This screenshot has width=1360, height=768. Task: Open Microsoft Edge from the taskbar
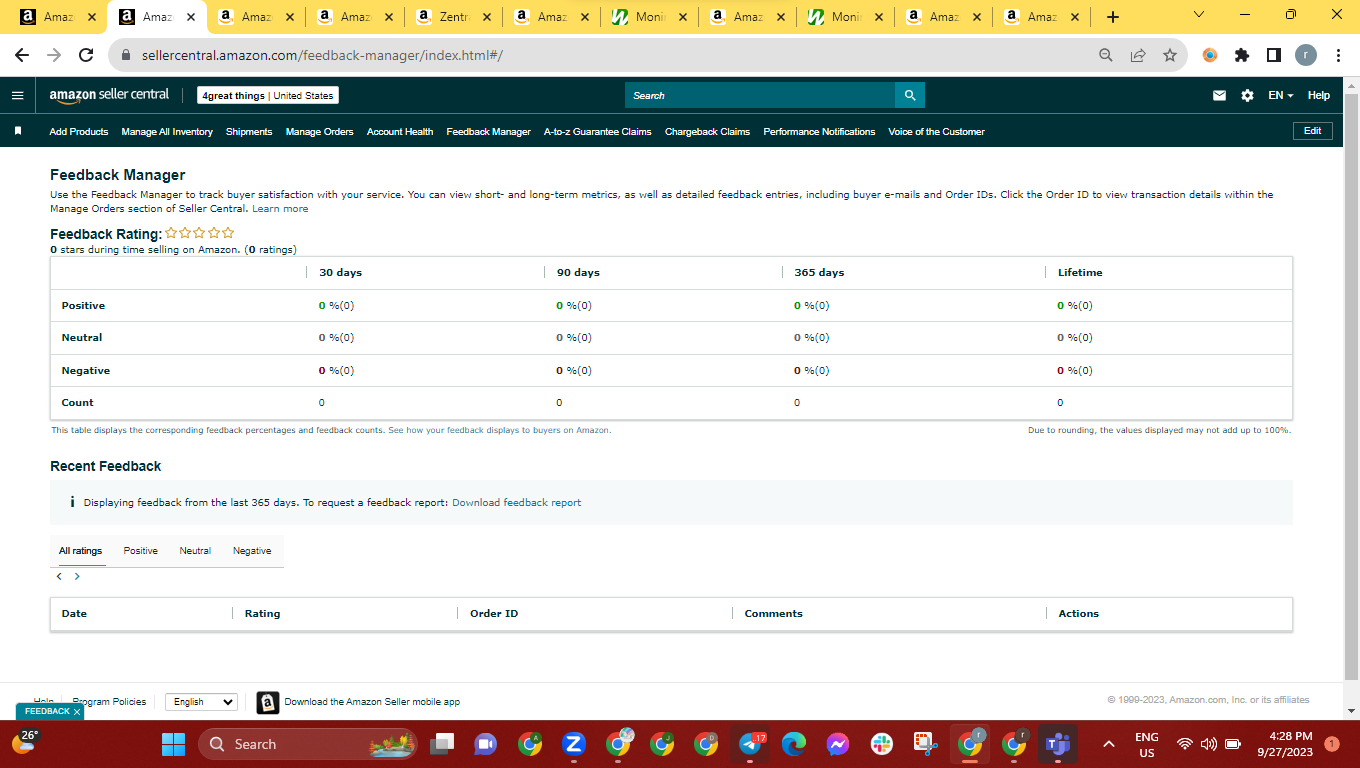pos(794,744)
